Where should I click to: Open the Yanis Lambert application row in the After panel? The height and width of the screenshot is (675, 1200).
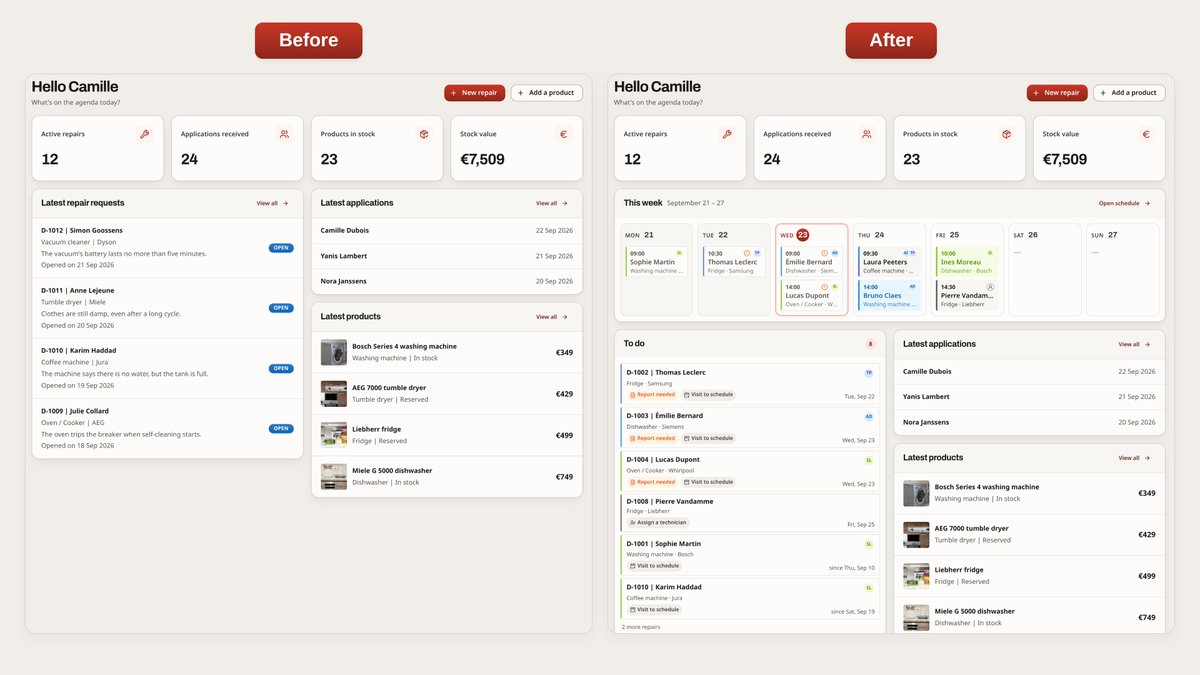click(1029, 397)
